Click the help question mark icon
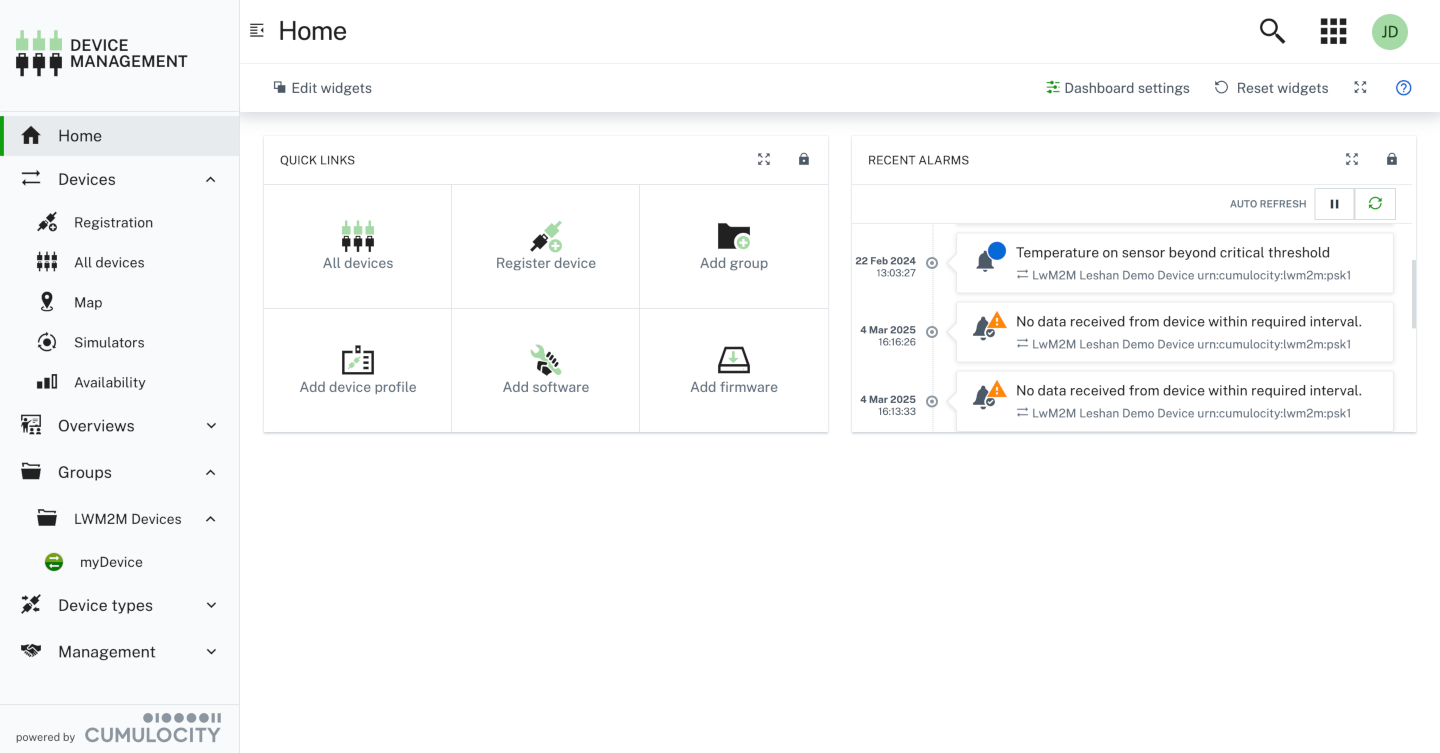1440x753 pixels. [x=1403, y=87]
